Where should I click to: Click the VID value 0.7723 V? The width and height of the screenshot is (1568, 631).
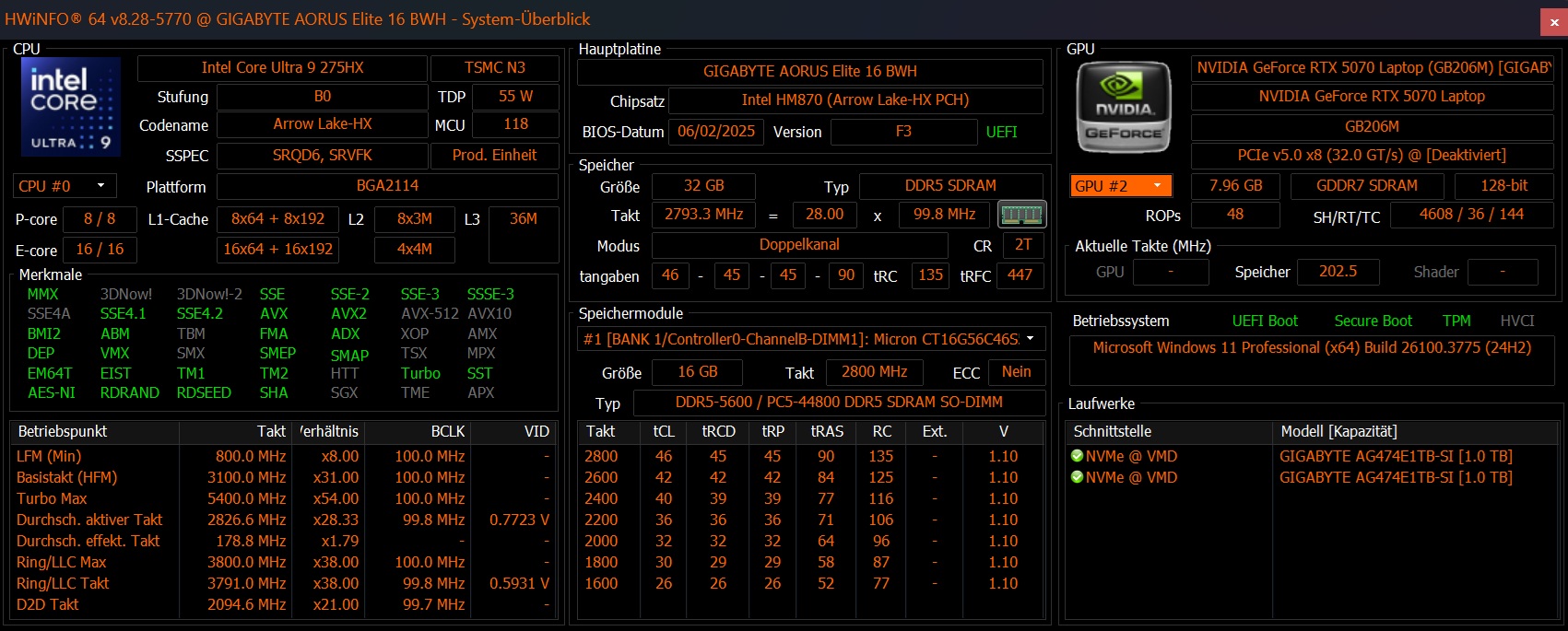click(x=519, y=520)
